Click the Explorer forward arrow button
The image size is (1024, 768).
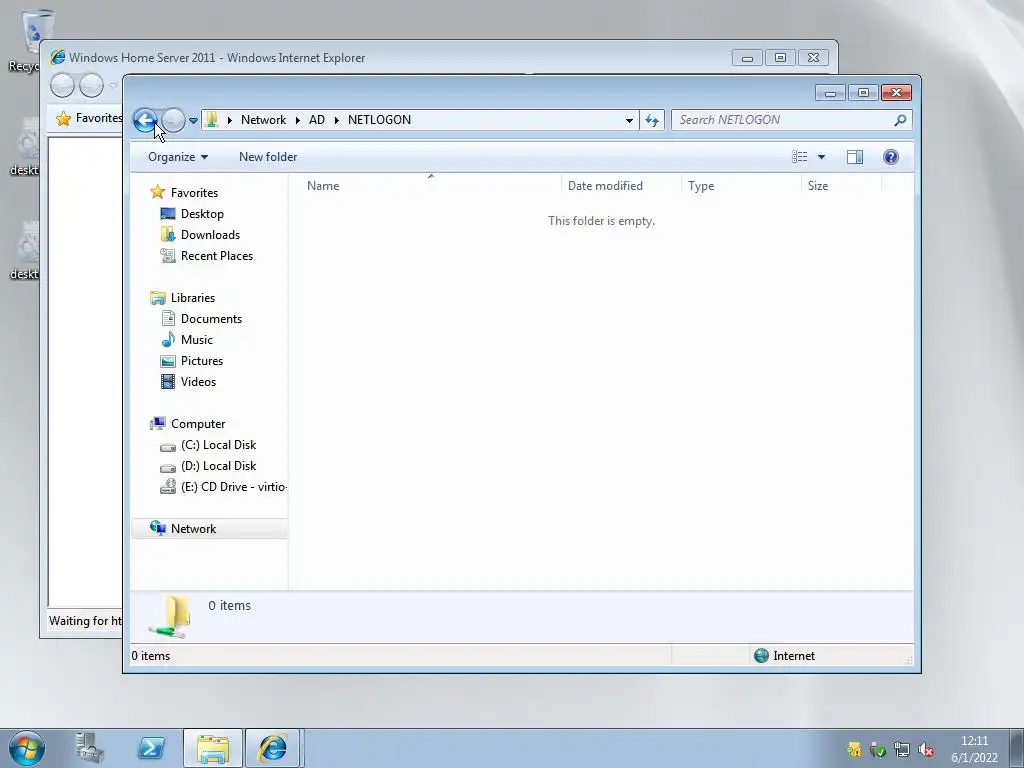pyautogui.click(x=174, y=120)
